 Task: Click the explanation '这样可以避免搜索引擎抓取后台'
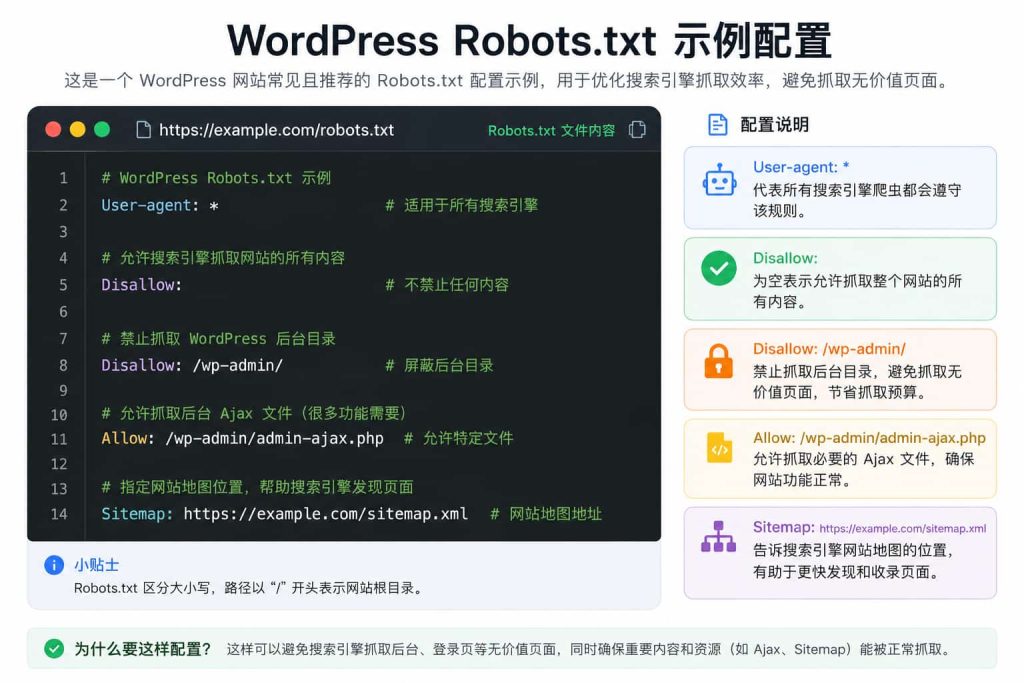coord(588,649)
